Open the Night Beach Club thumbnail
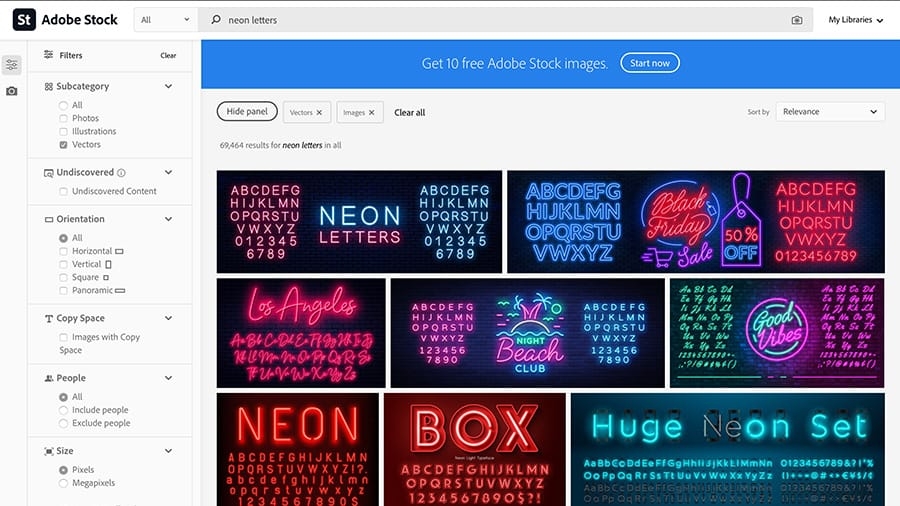 (527, 333)
